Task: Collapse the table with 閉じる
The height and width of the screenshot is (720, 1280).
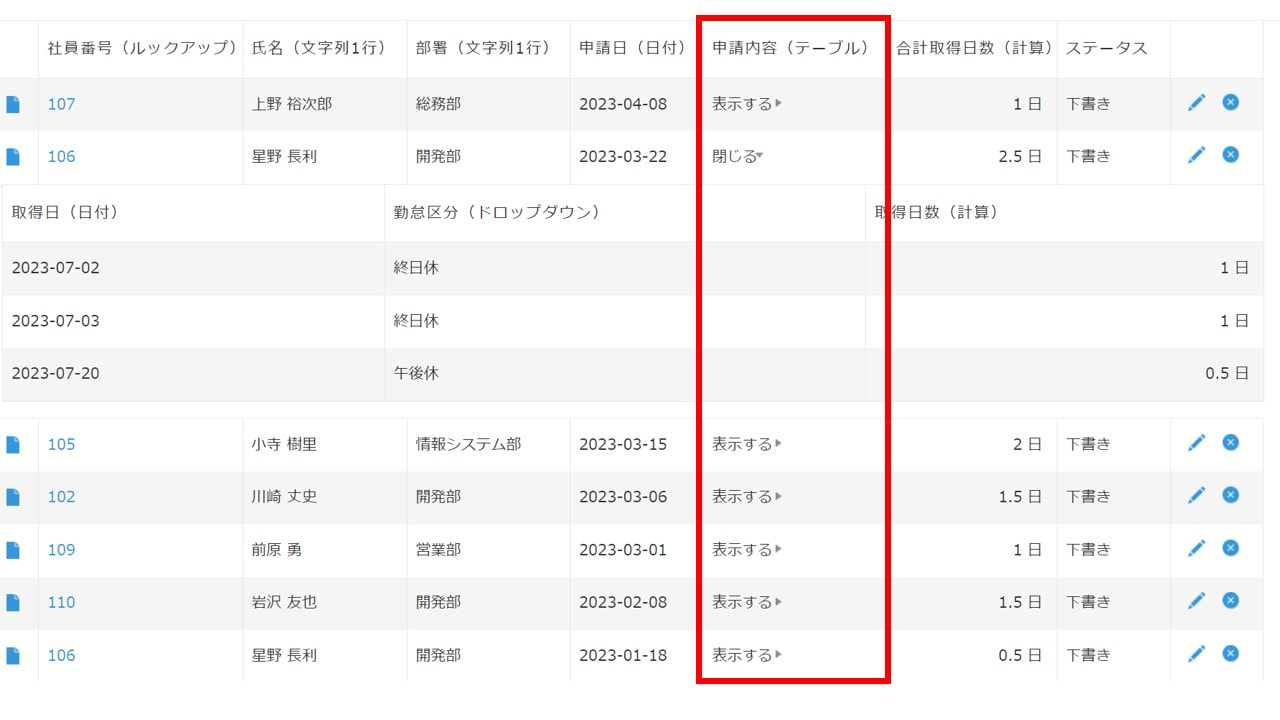Action: (x=737, y=156)
